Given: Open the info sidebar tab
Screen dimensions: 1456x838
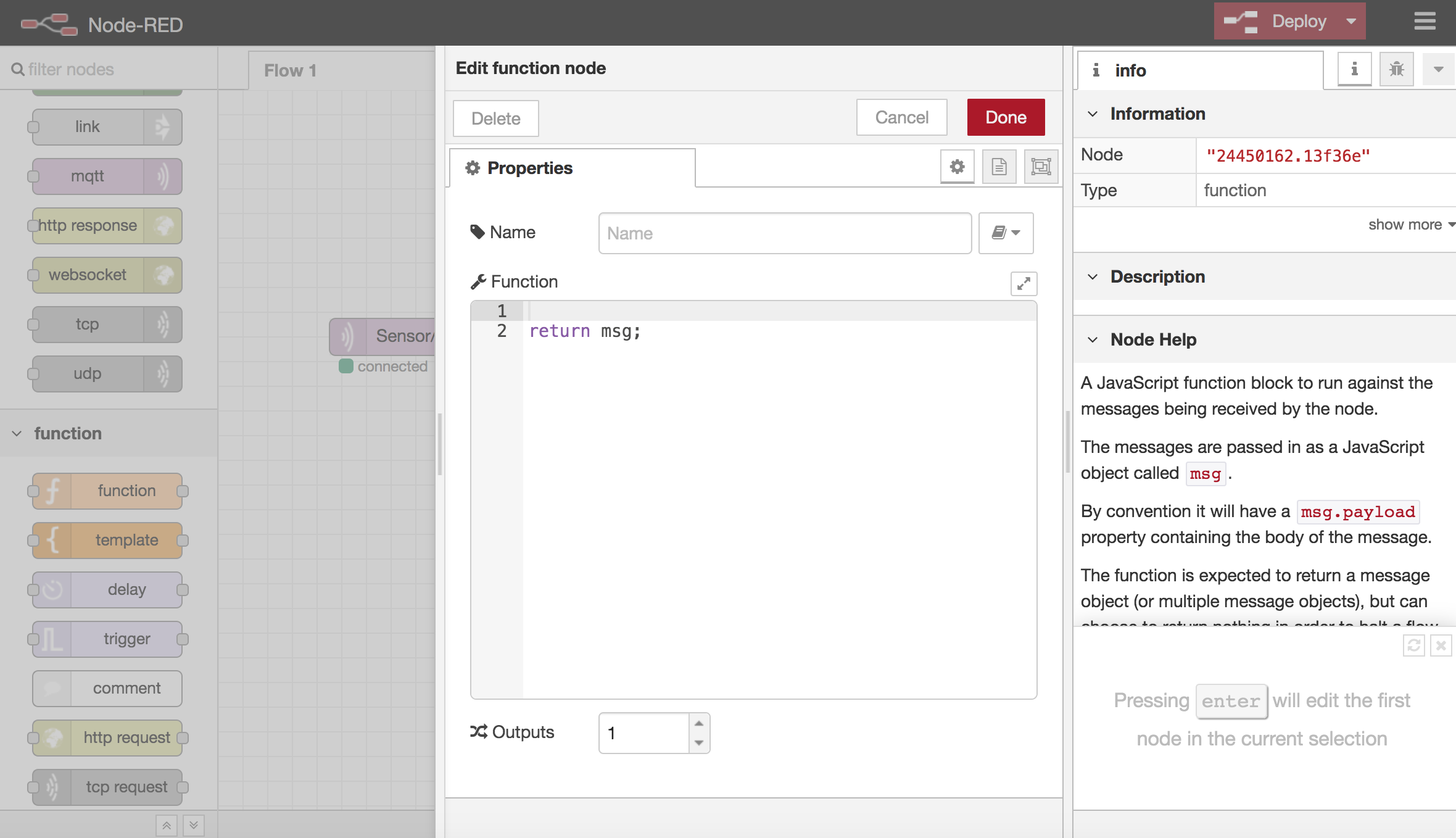Looking at the screenshot, I should 1200,70.
